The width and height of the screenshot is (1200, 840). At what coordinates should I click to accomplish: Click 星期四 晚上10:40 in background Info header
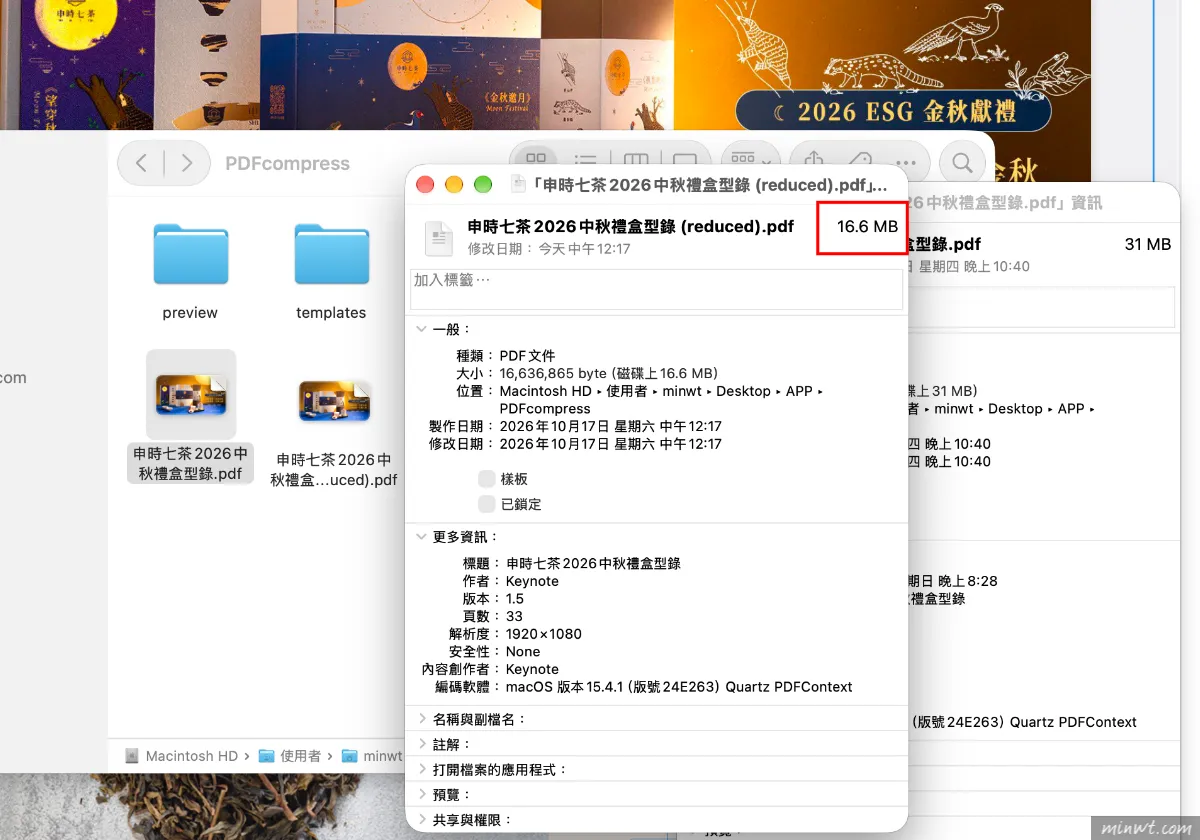975,266
